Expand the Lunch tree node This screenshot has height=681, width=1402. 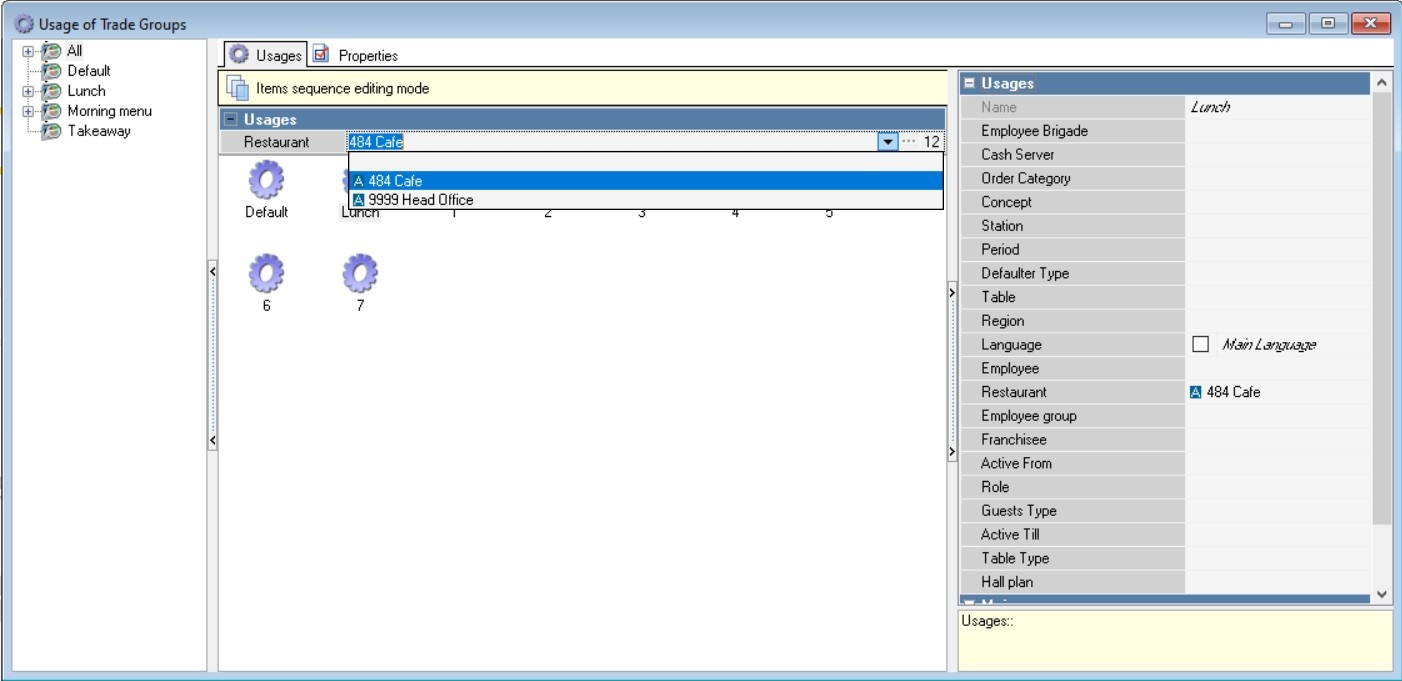pos(28,91)
